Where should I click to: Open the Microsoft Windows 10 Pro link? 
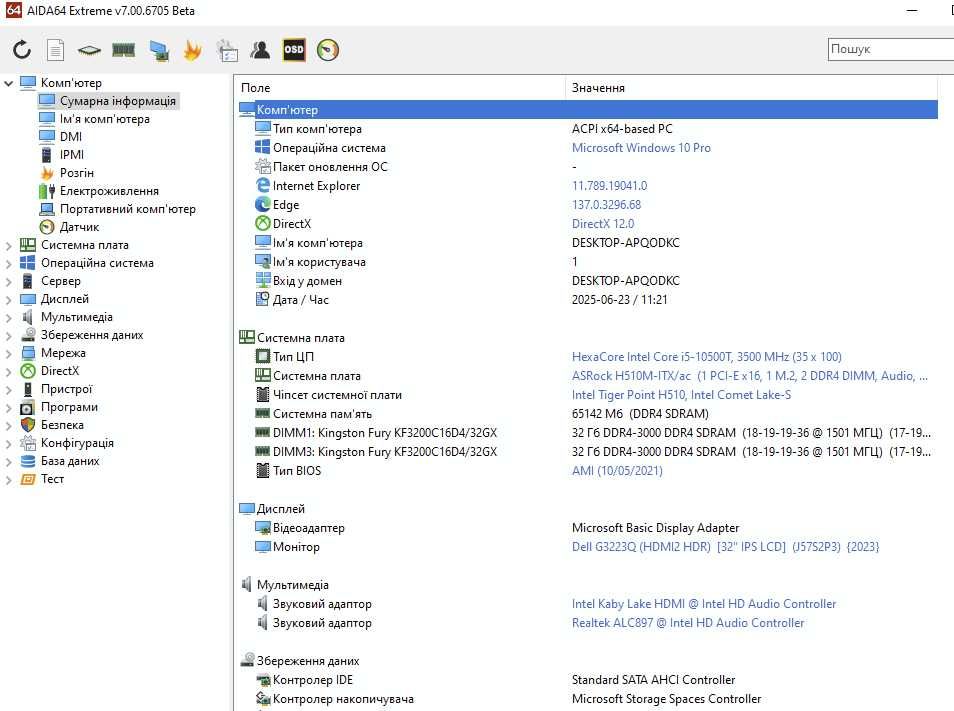tap(641, 148)
